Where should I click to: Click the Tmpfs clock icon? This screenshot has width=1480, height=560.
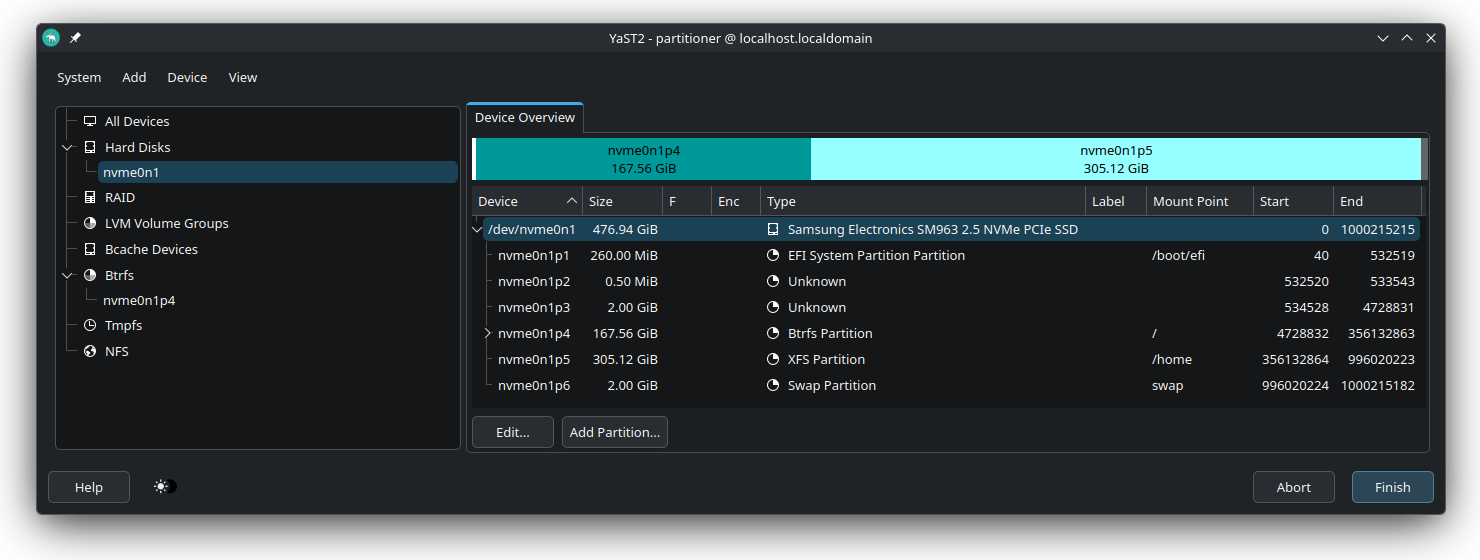(90, 326)
